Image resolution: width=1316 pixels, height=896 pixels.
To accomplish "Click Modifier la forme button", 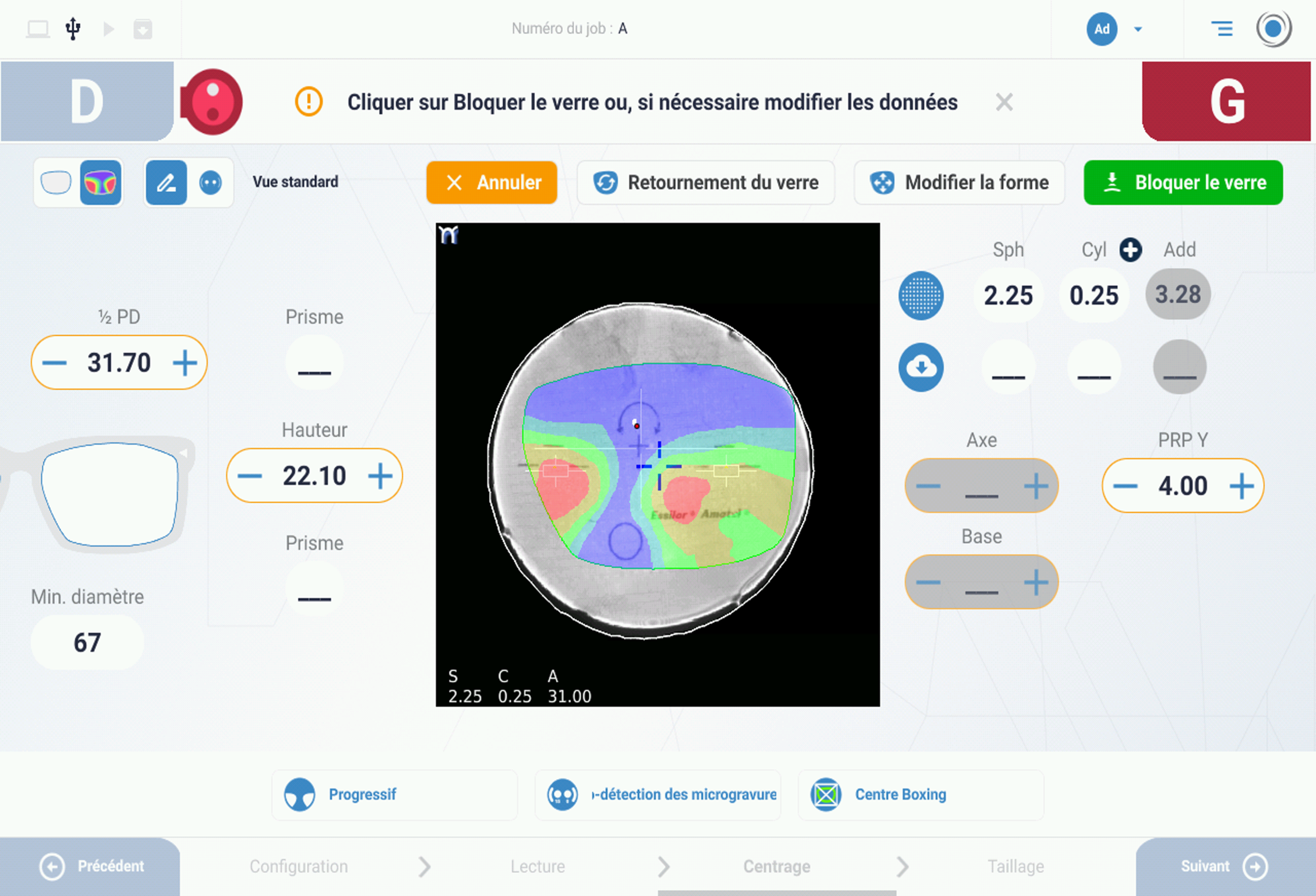I will point(959,183).
